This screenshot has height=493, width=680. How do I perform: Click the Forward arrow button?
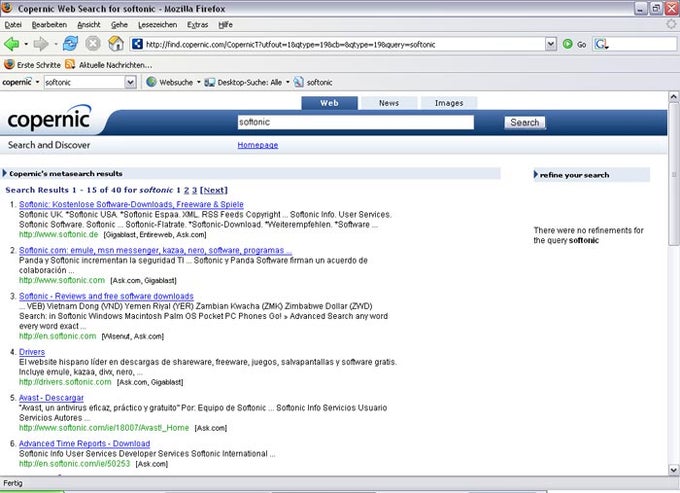[x=41, y=44]
